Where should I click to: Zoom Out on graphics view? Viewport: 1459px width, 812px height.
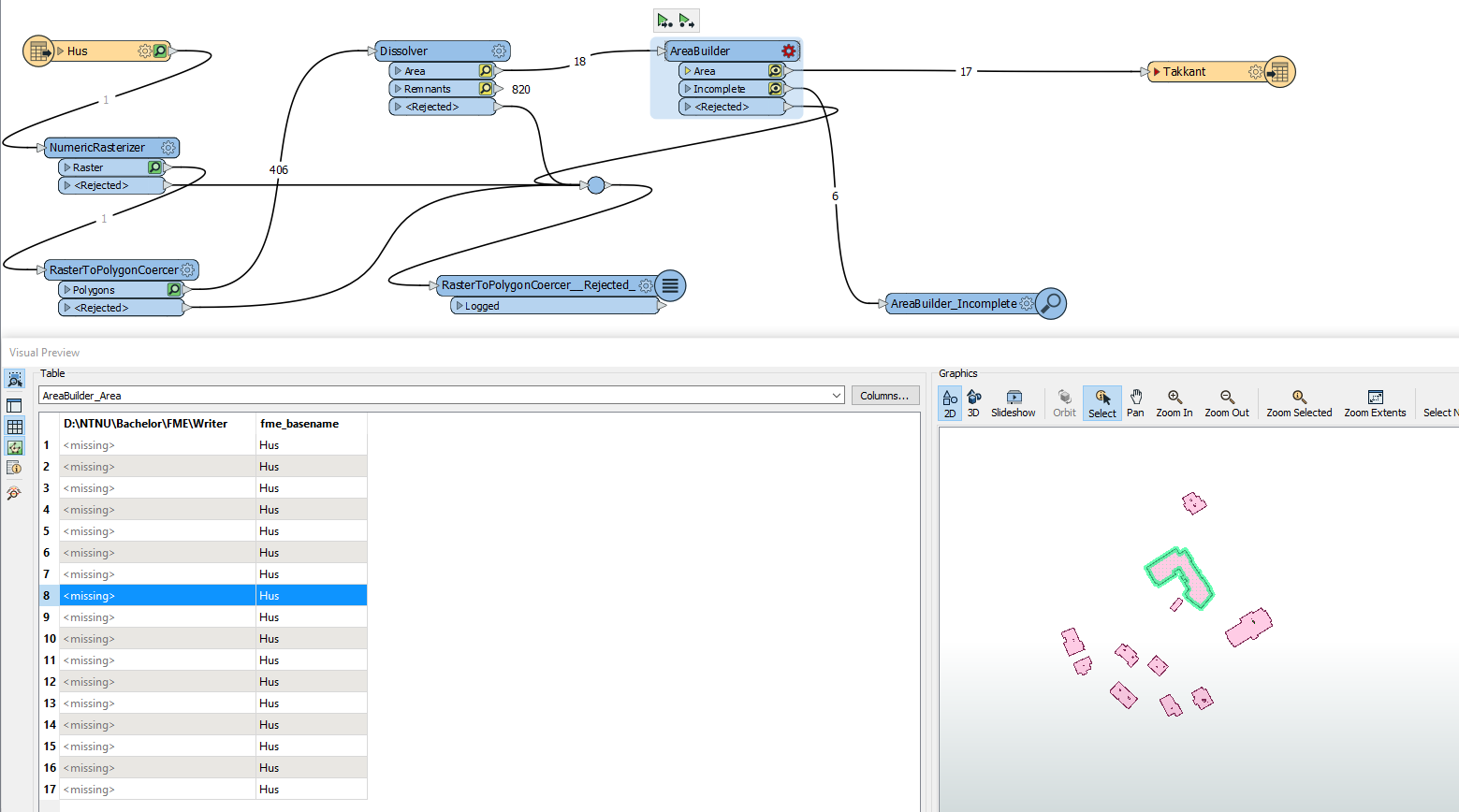pyautogui.click(x=1227, y=403)
